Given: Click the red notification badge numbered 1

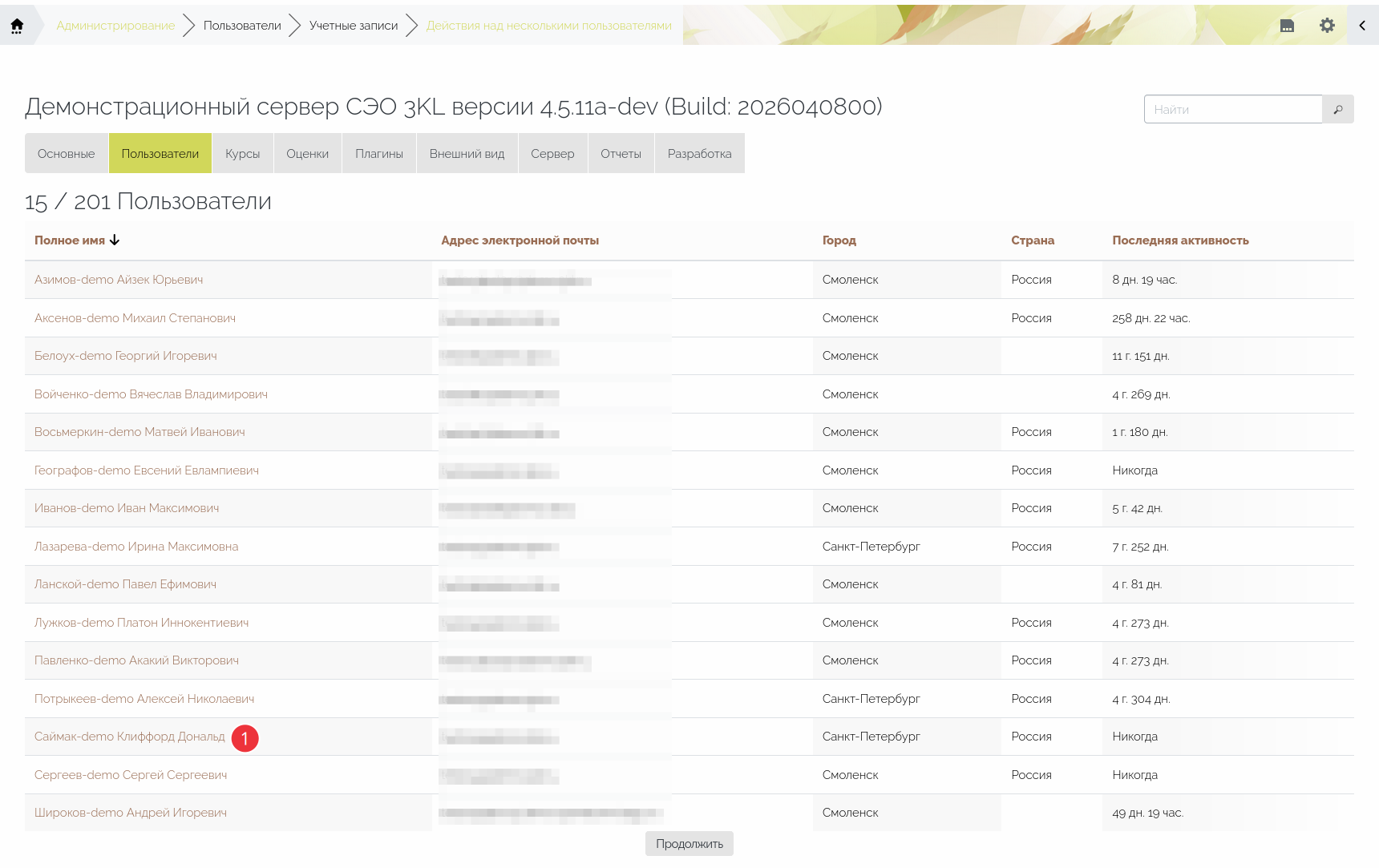Looking at the screenshot, I should (245, 738).
